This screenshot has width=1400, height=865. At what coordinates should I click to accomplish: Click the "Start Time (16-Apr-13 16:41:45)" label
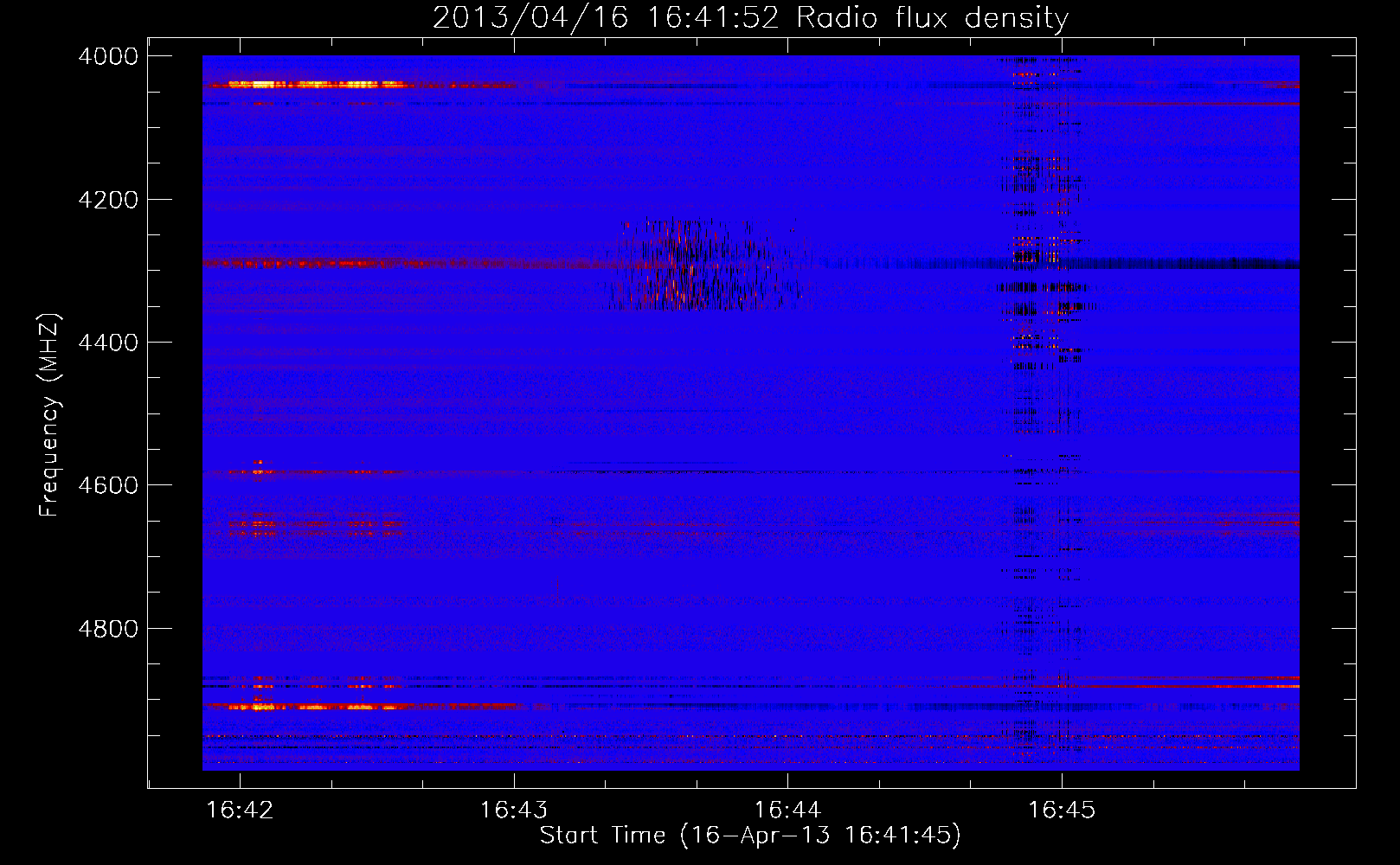point(750,836)
